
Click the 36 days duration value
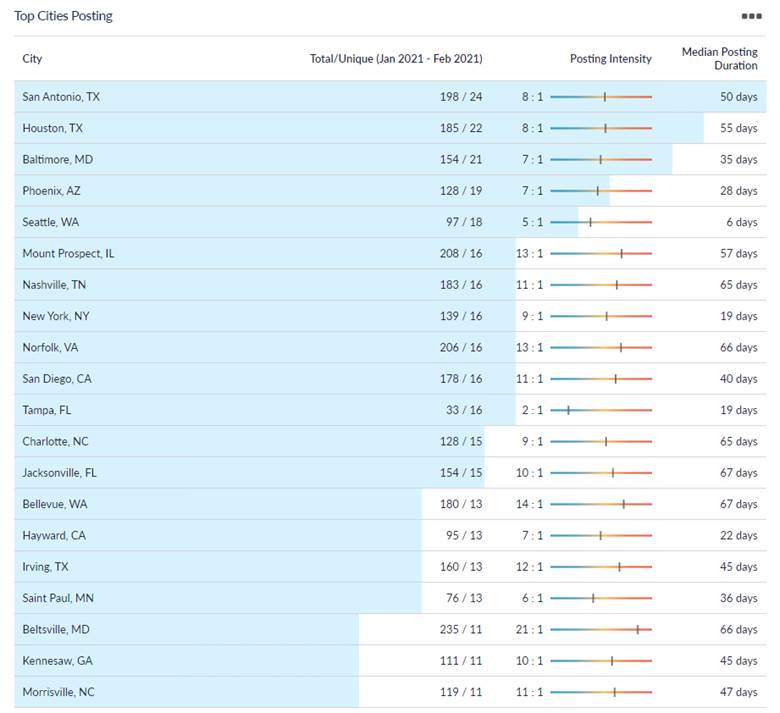739,598
